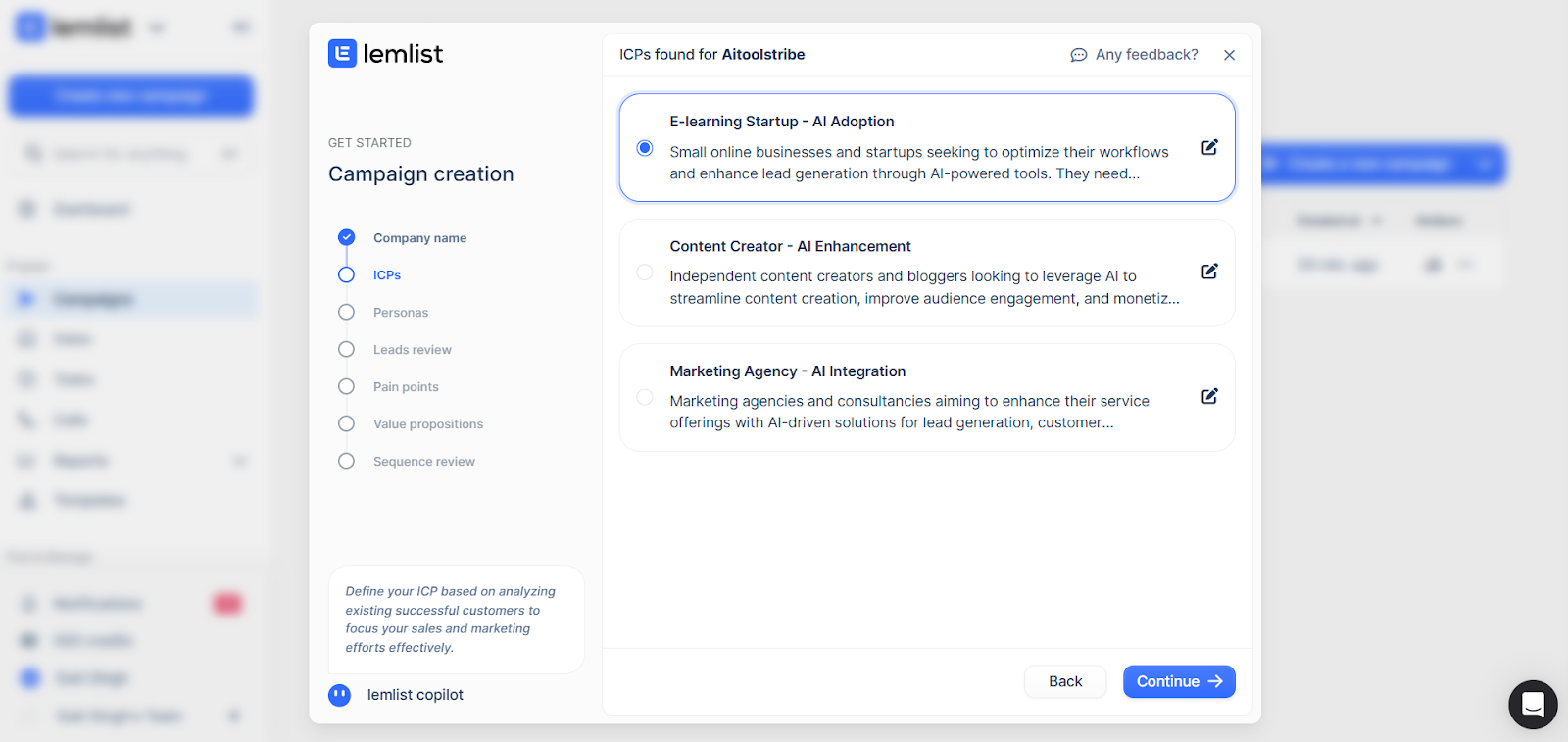Click the Back button
The height and width of the screenshot is (742, 1568).
click(1065, 681)
